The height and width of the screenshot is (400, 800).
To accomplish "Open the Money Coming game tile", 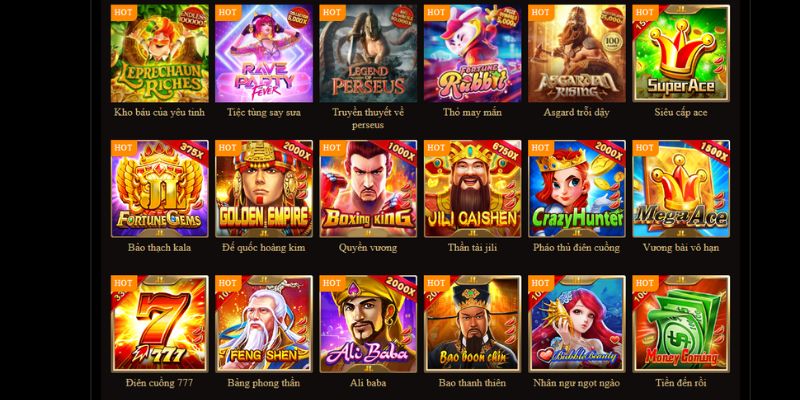I will pos(681,324).
